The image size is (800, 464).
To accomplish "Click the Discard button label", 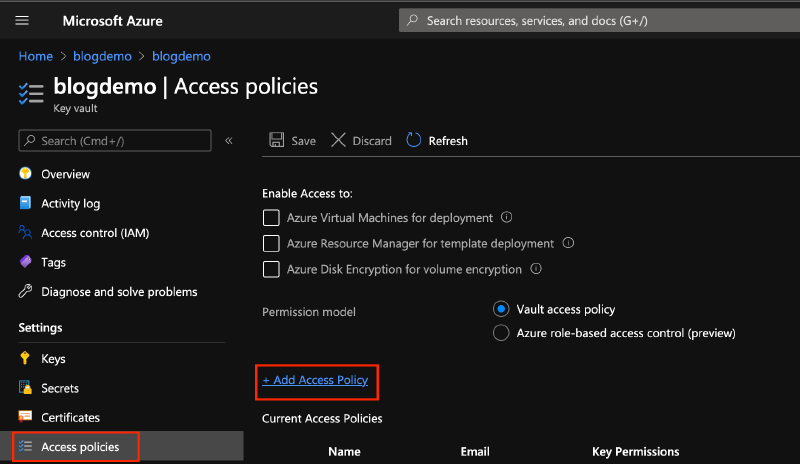I will click(x=371, y=141).
